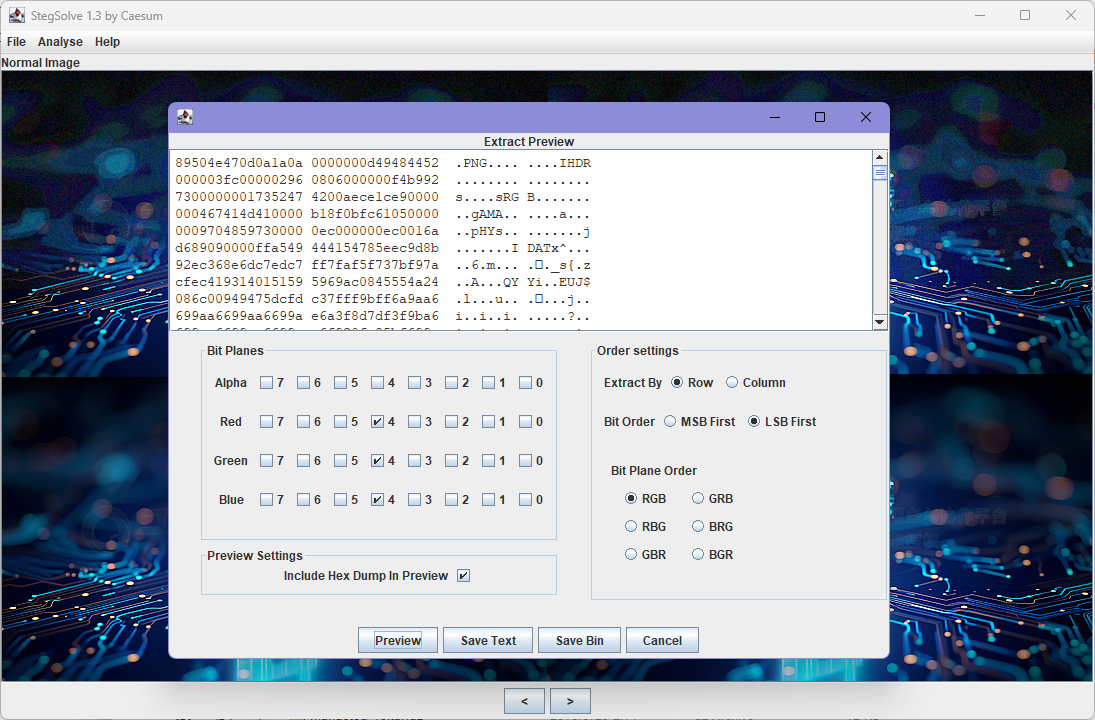Viewport: 1095px width, 720px height.
Task: Open the Analyse menu
Action: 60,42
